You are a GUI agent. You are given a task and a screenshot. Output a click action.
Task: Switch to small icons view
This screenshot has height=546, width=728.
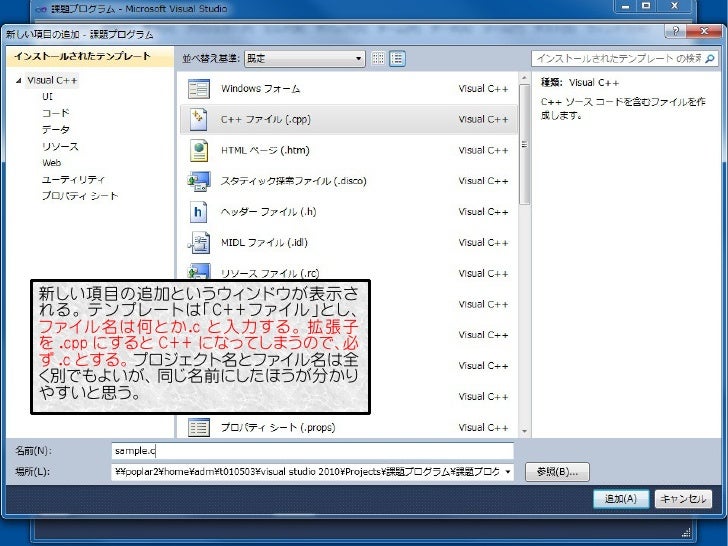(378, 58)
